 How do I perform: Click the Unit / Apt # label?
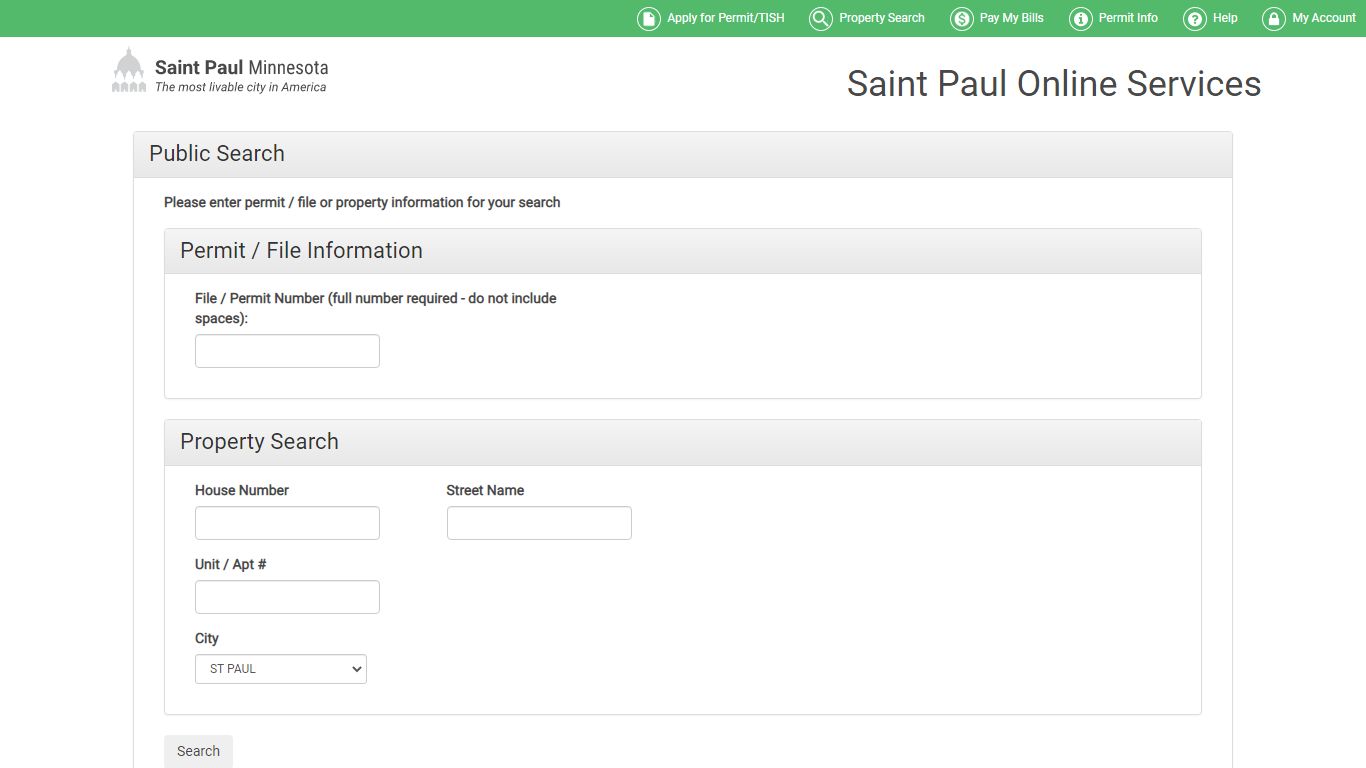pyautogui.click(x=231, y=564)
